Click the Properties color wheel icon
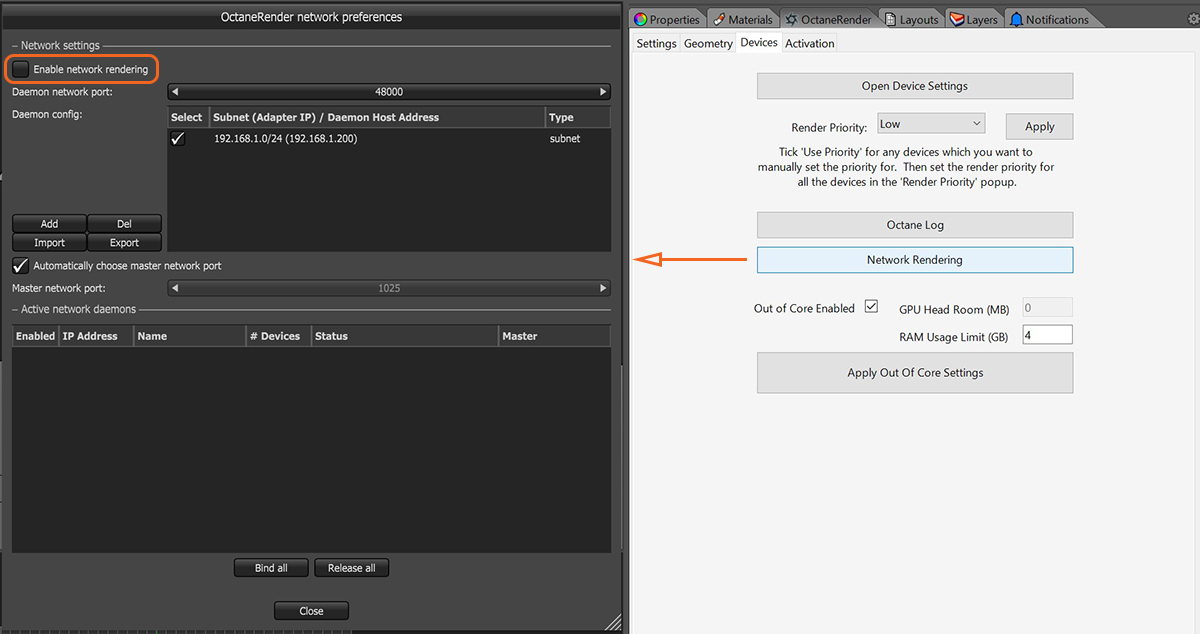 click(x=641, y=19)
